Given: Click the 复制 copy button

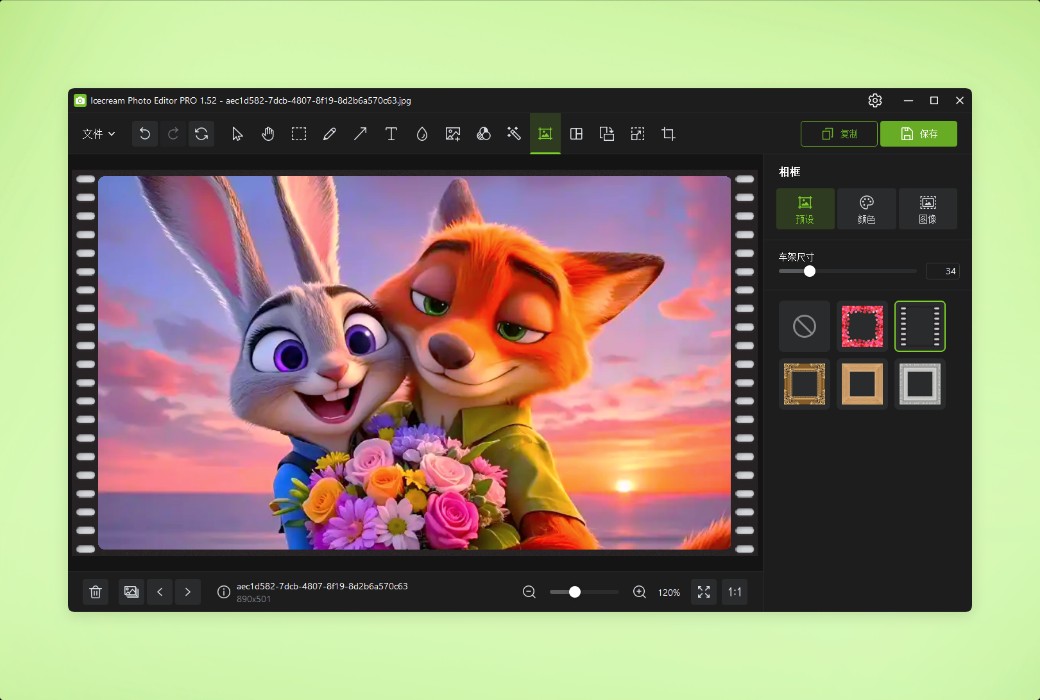Looking at the screenshot, I should tap(838, 133).
